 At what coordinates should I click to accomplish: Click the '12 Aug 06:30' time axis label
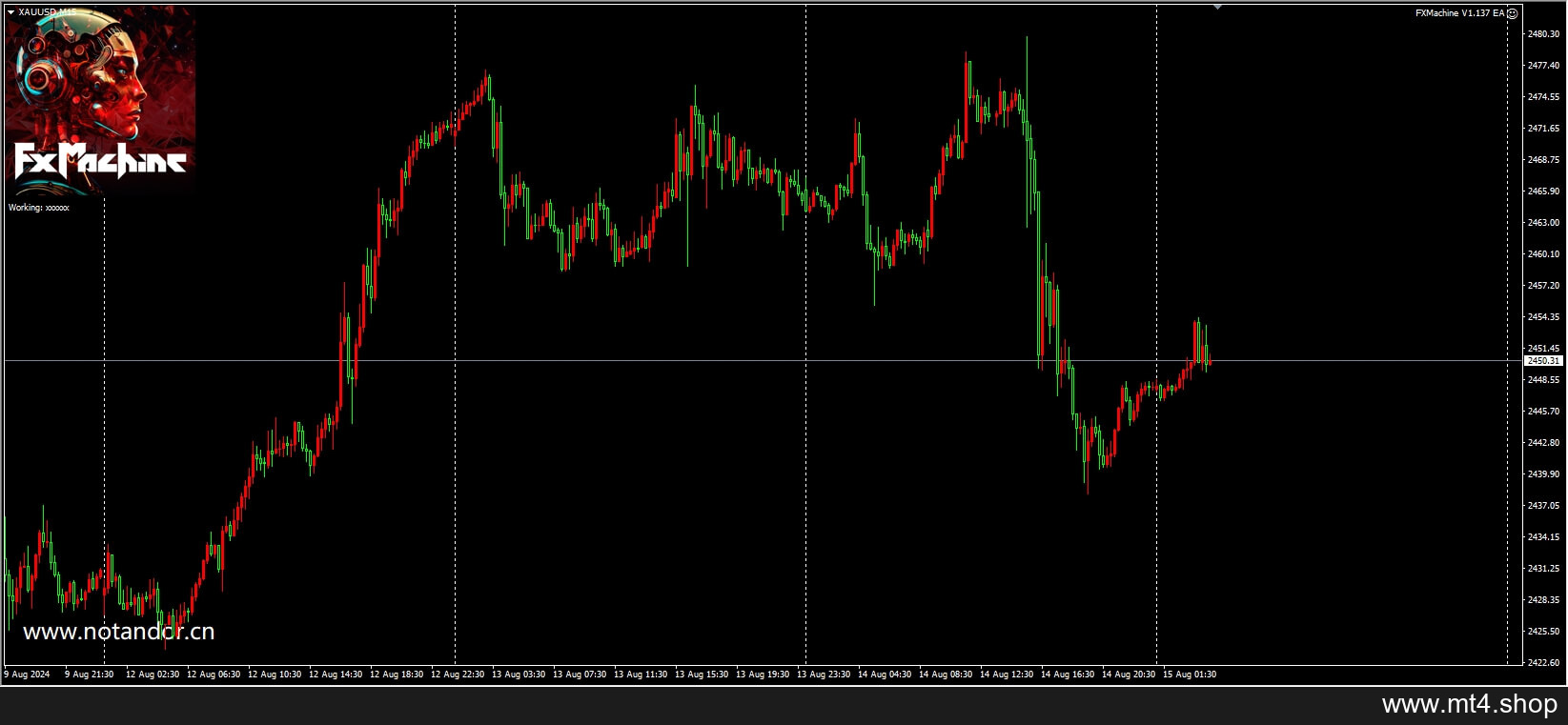click(x=214, y=675)
